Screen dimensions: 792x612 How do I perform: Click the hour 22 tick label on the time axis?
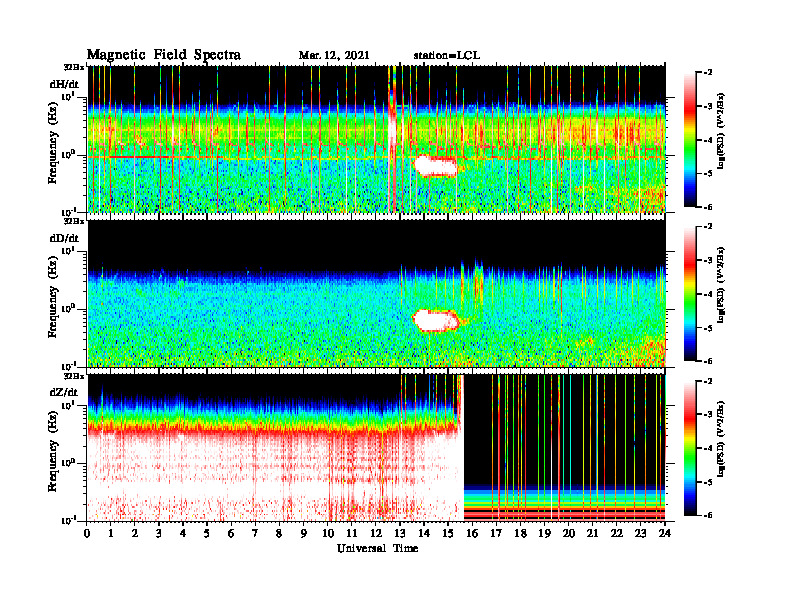tap(617, 533)
